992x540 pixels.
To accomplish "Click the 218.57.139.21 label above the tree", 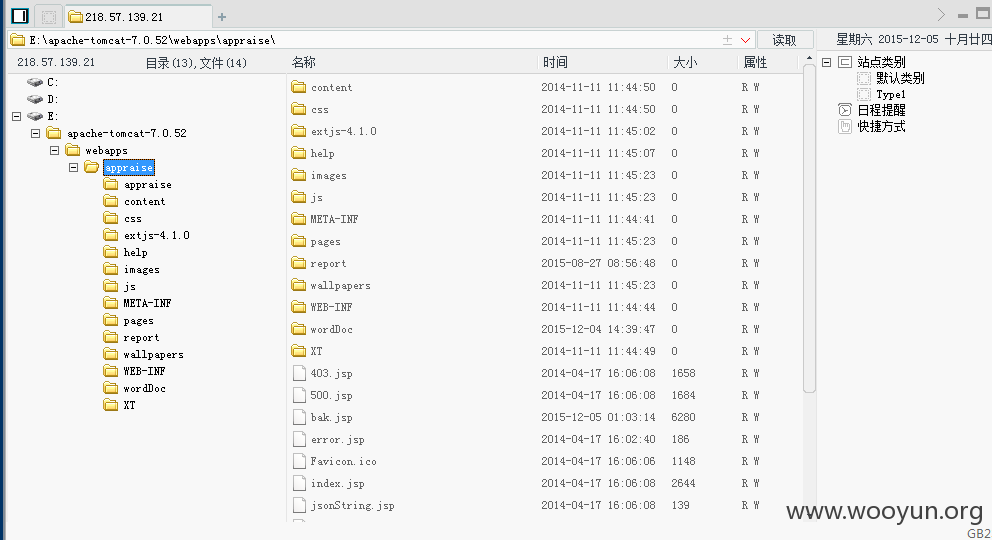I will 56,62.
